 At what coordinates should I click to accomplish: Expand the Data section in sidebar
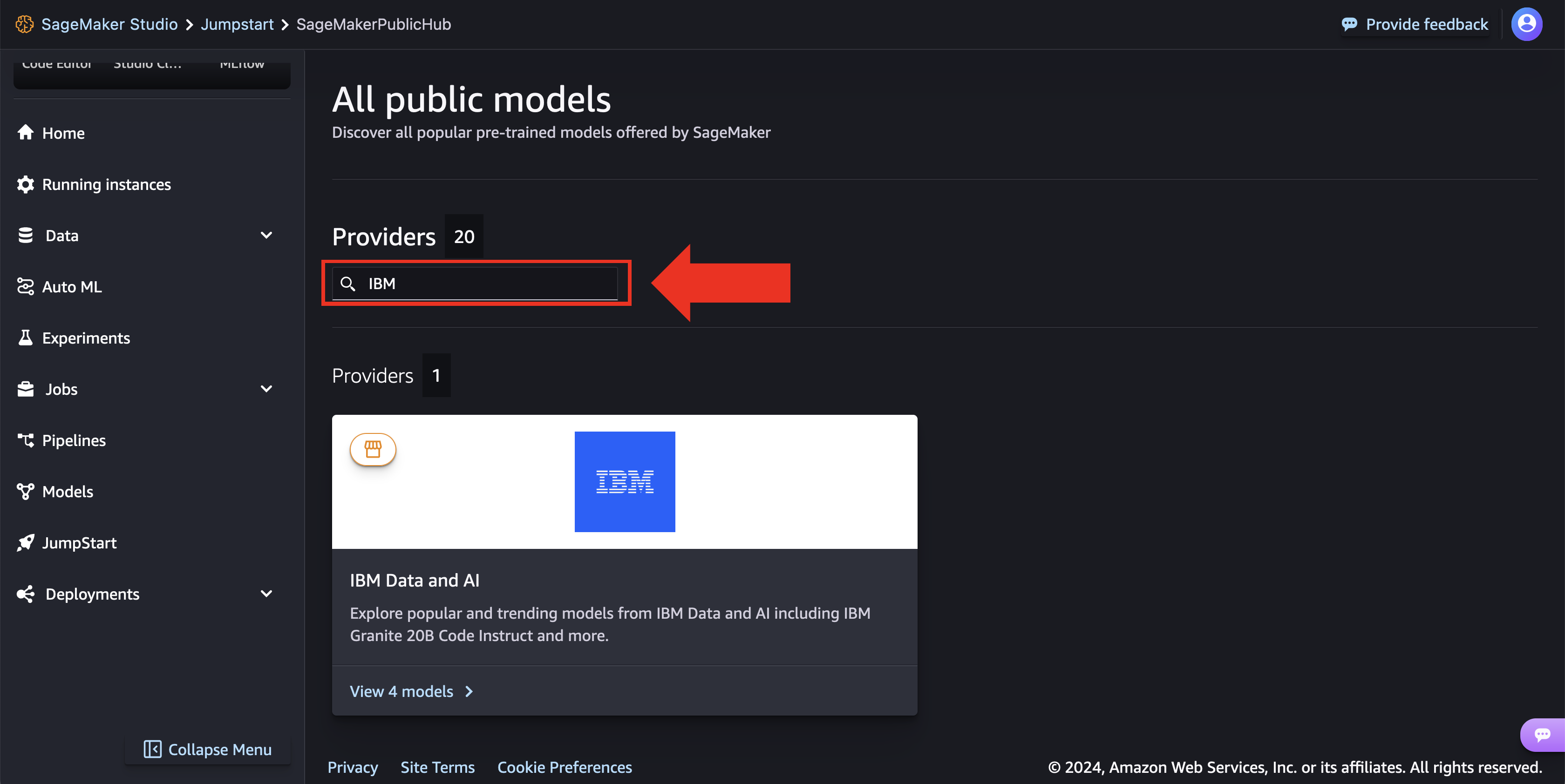point(265,235)
